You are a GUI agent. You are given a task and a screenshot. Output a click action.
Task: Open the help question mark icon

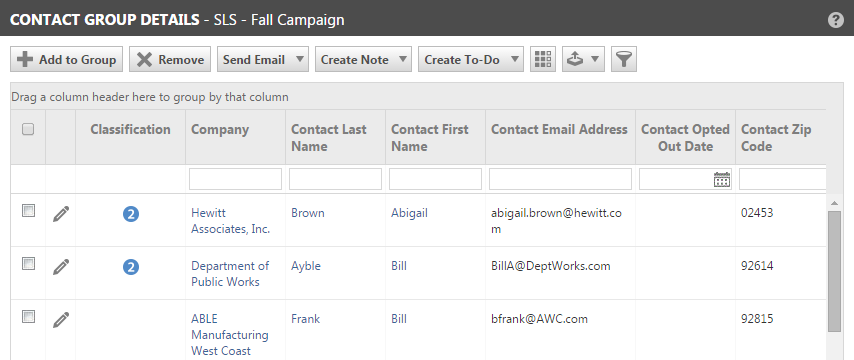click(x=835, y=20)
